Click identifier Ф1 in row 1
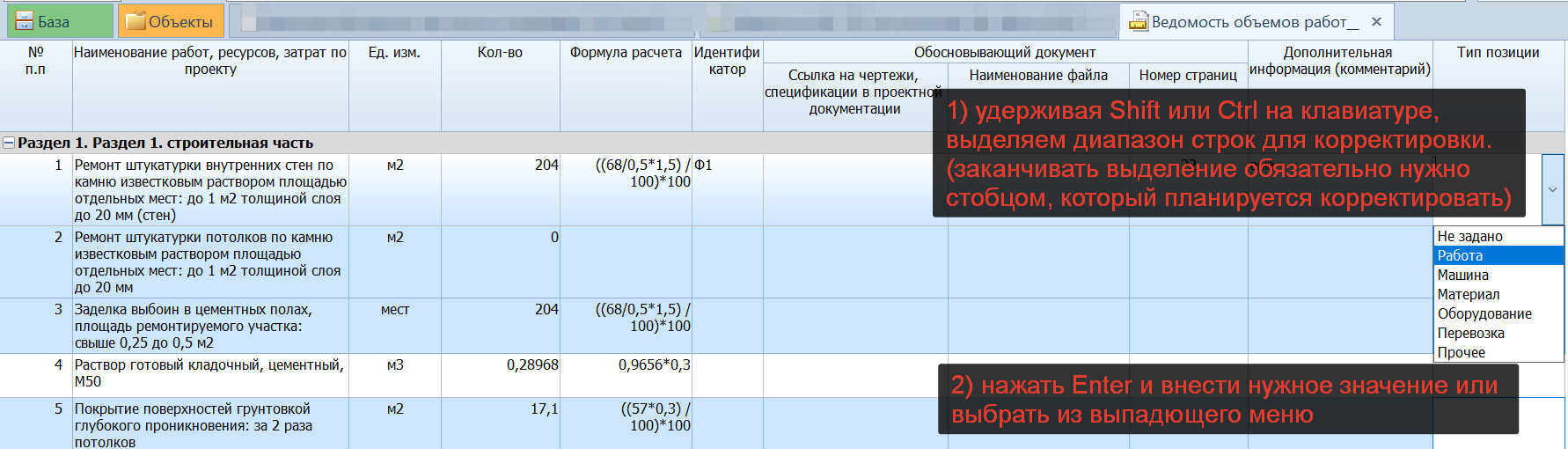The image size is (1568, 449). 727,189
